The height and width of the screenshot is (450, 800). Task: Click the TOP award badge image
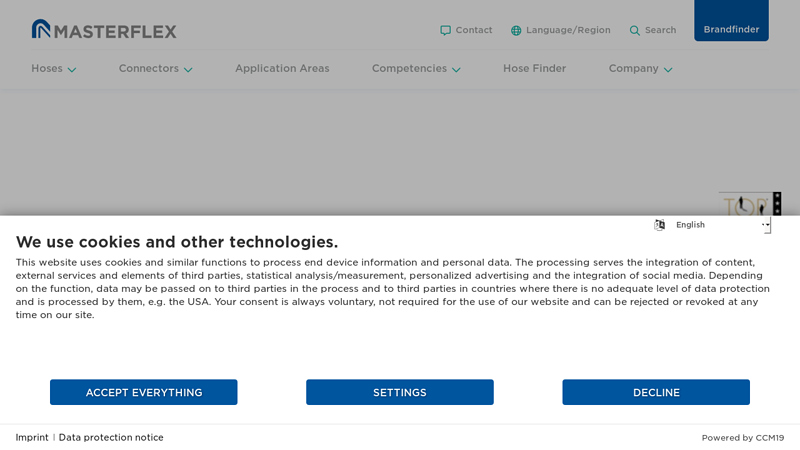pyautogui.click(x=745, y=204)
